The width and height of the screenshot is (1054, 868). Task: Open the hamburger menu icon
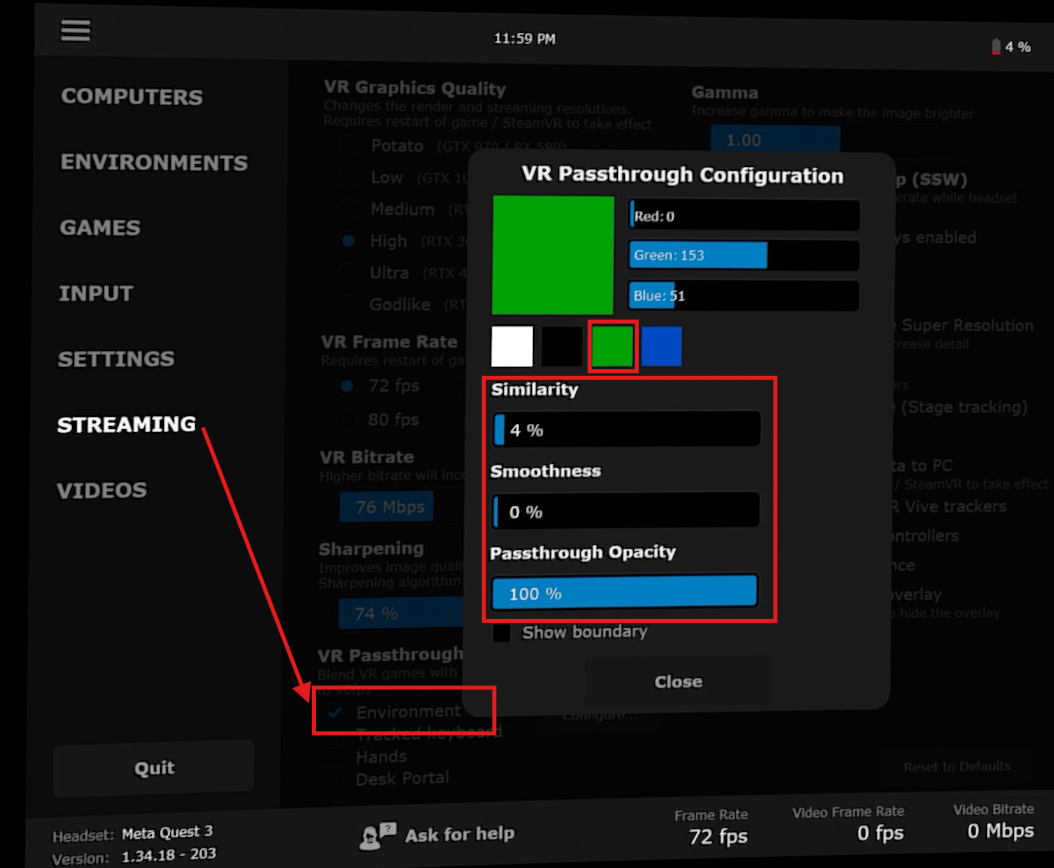tap(75, 30)
